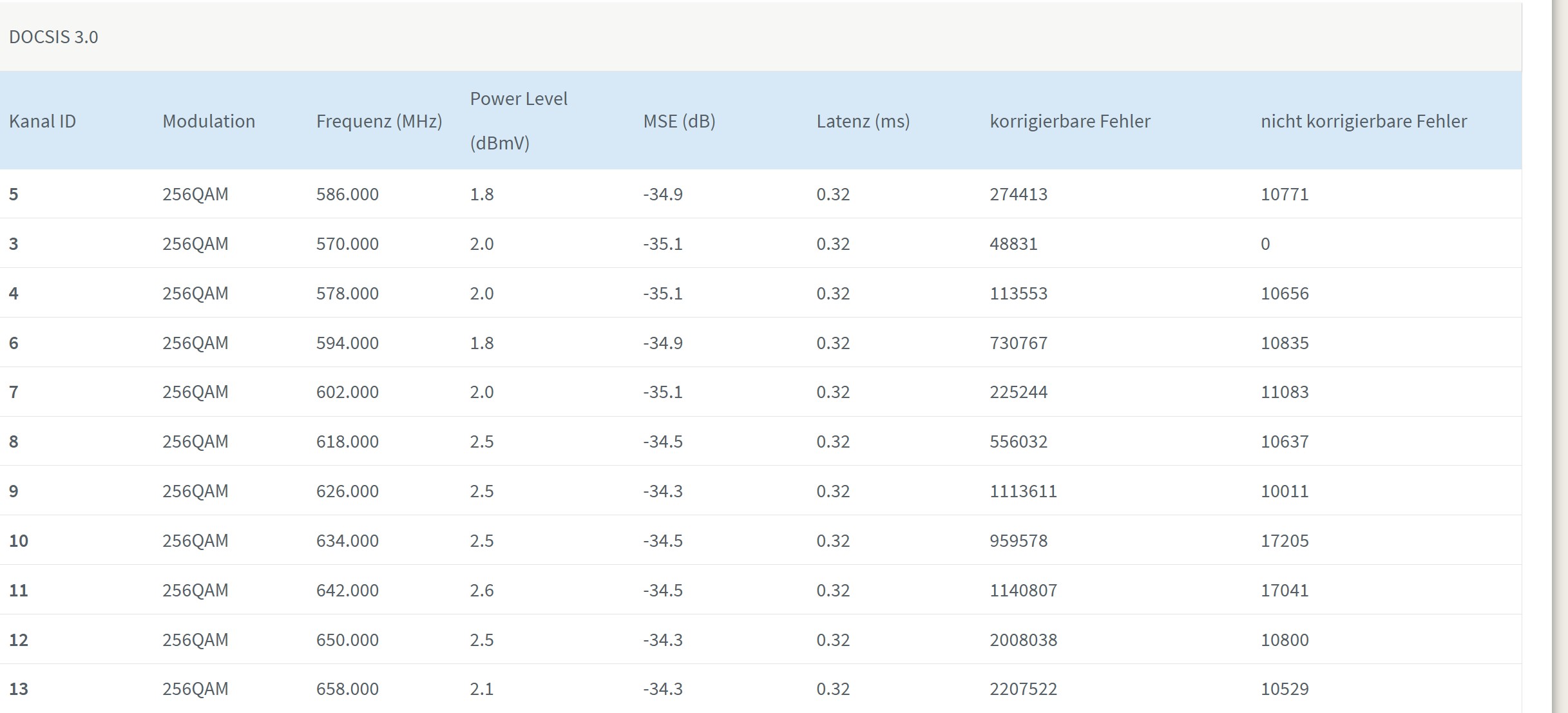
Task: Click the nicht korrigierbare Fehler header
Action: point(1363,121)
